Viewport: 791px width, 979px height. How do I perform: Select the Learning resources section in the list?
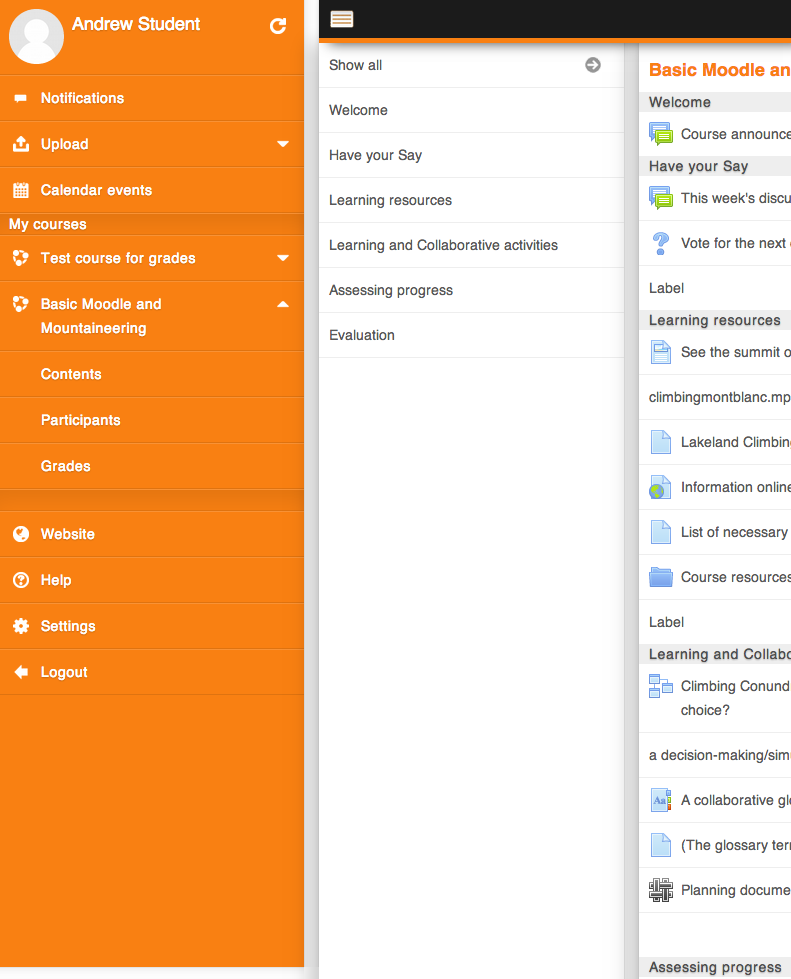coord(471,200)
